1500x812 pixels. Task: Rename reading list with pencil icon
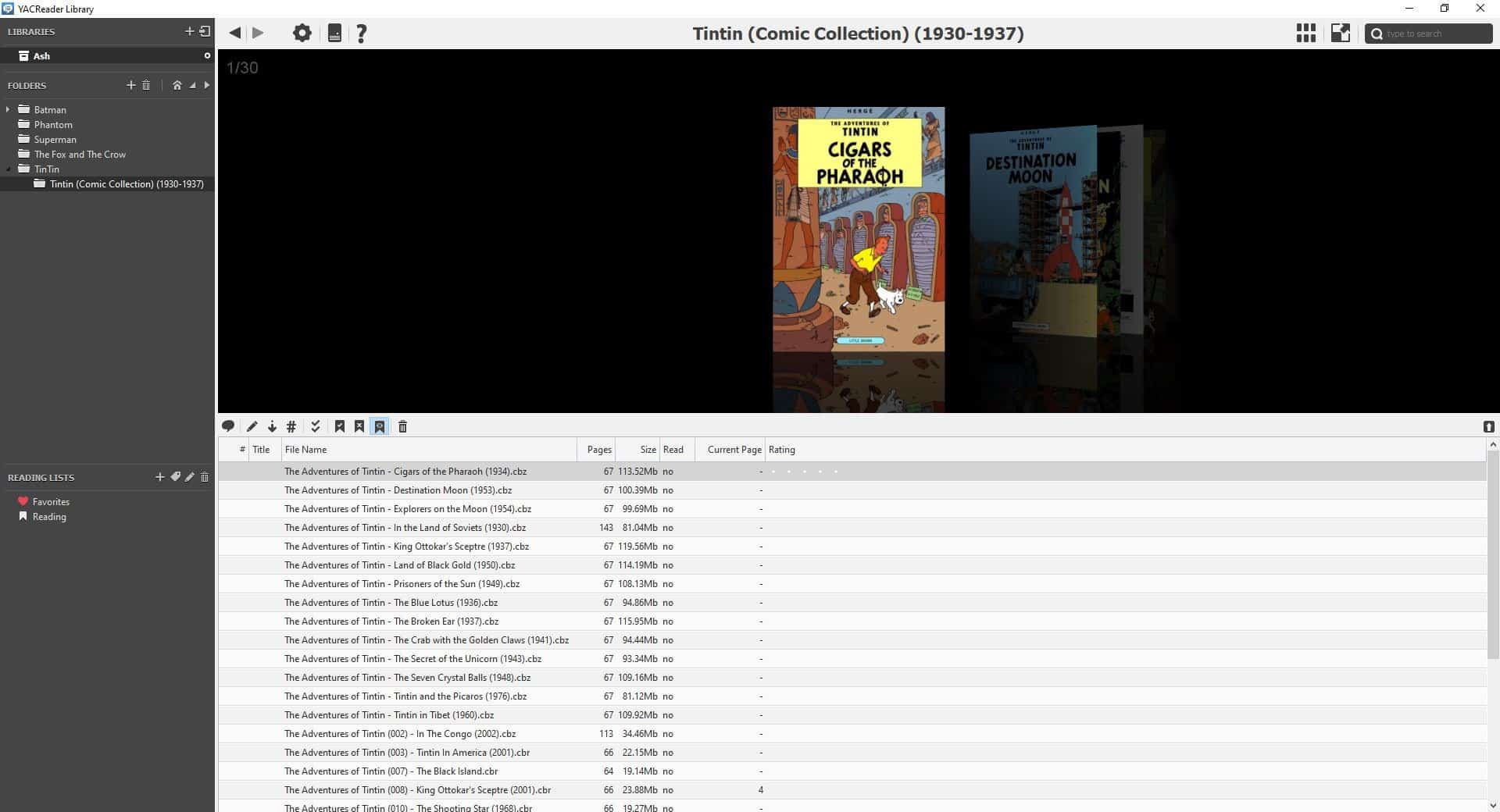pyautogui.click(x=190, y=477)
